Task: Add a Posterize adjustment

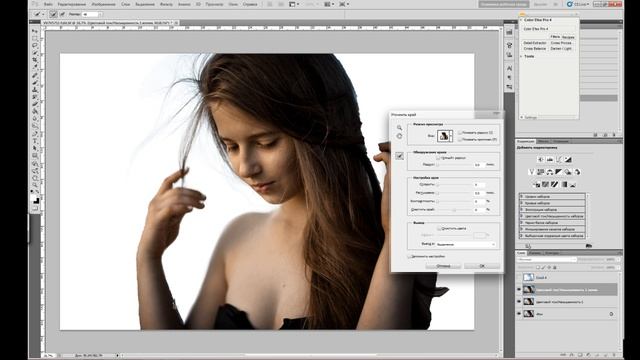Action: [545, 185]
